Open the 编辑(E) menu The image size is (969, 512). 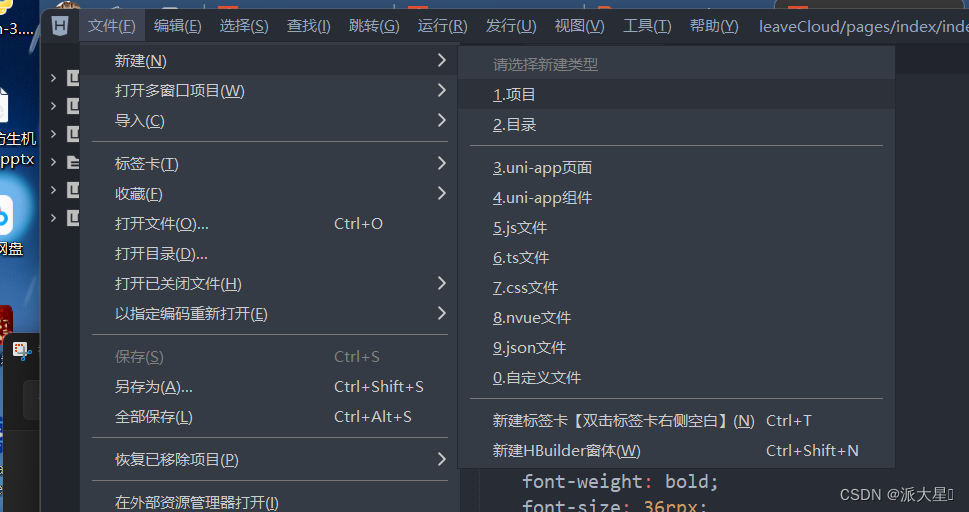[x=177, y=26]
